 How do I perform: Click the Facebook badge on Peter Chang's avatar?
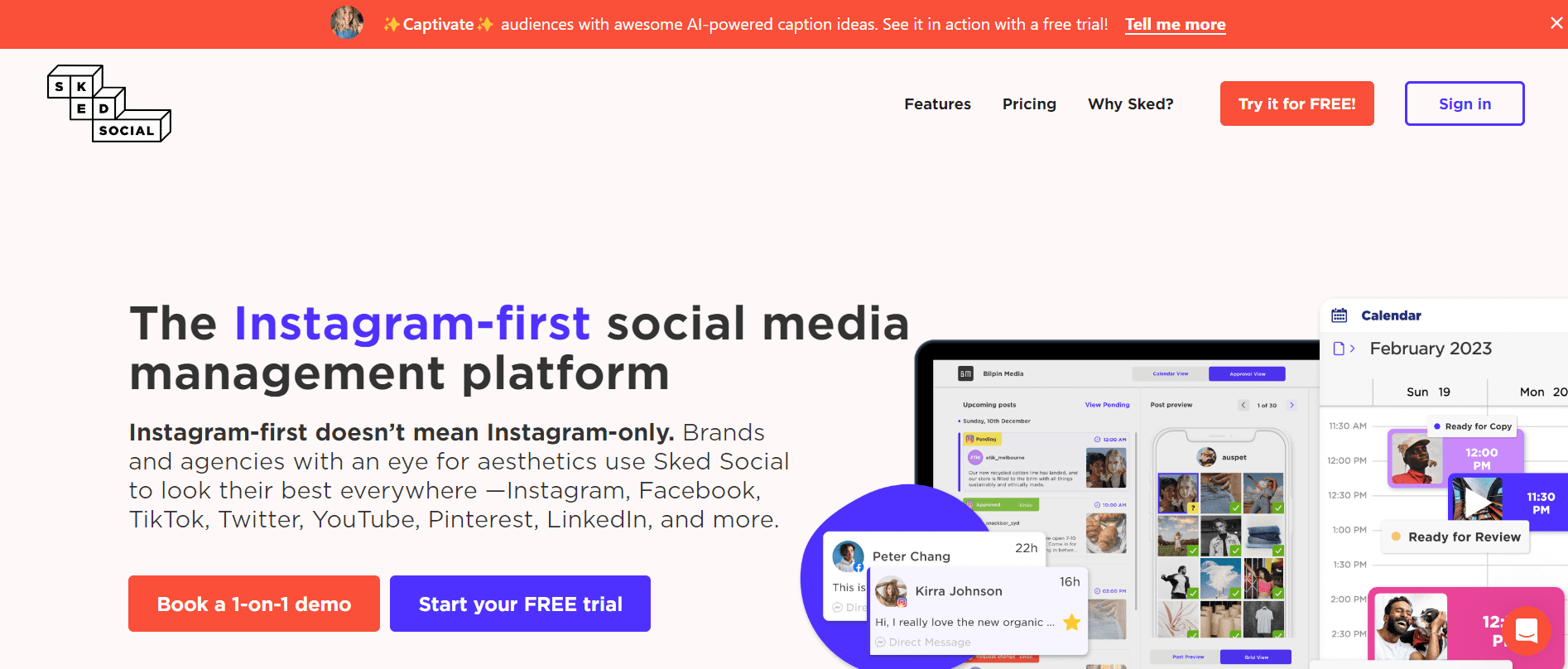pos(859,567)
